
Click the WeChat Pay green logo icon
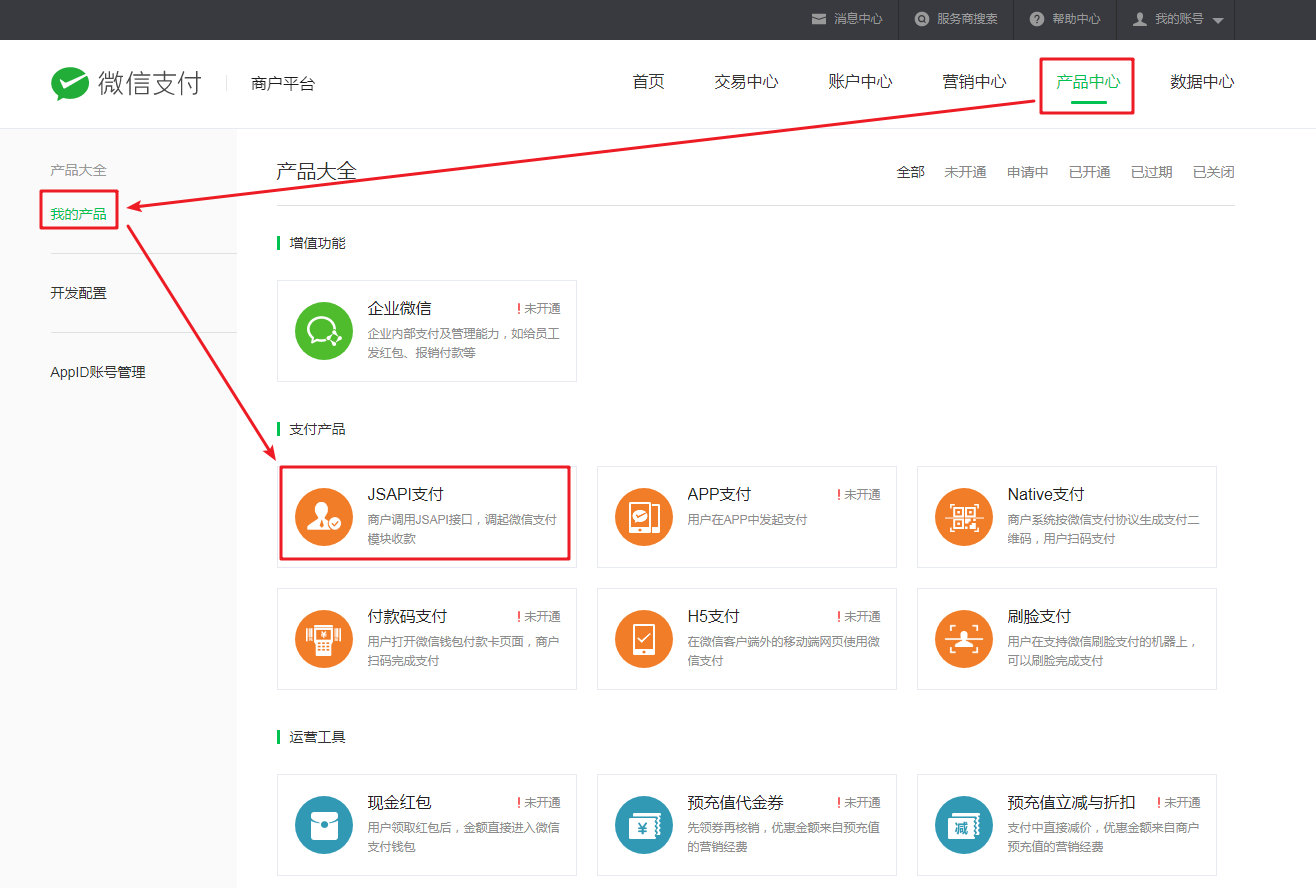point(70,83)
